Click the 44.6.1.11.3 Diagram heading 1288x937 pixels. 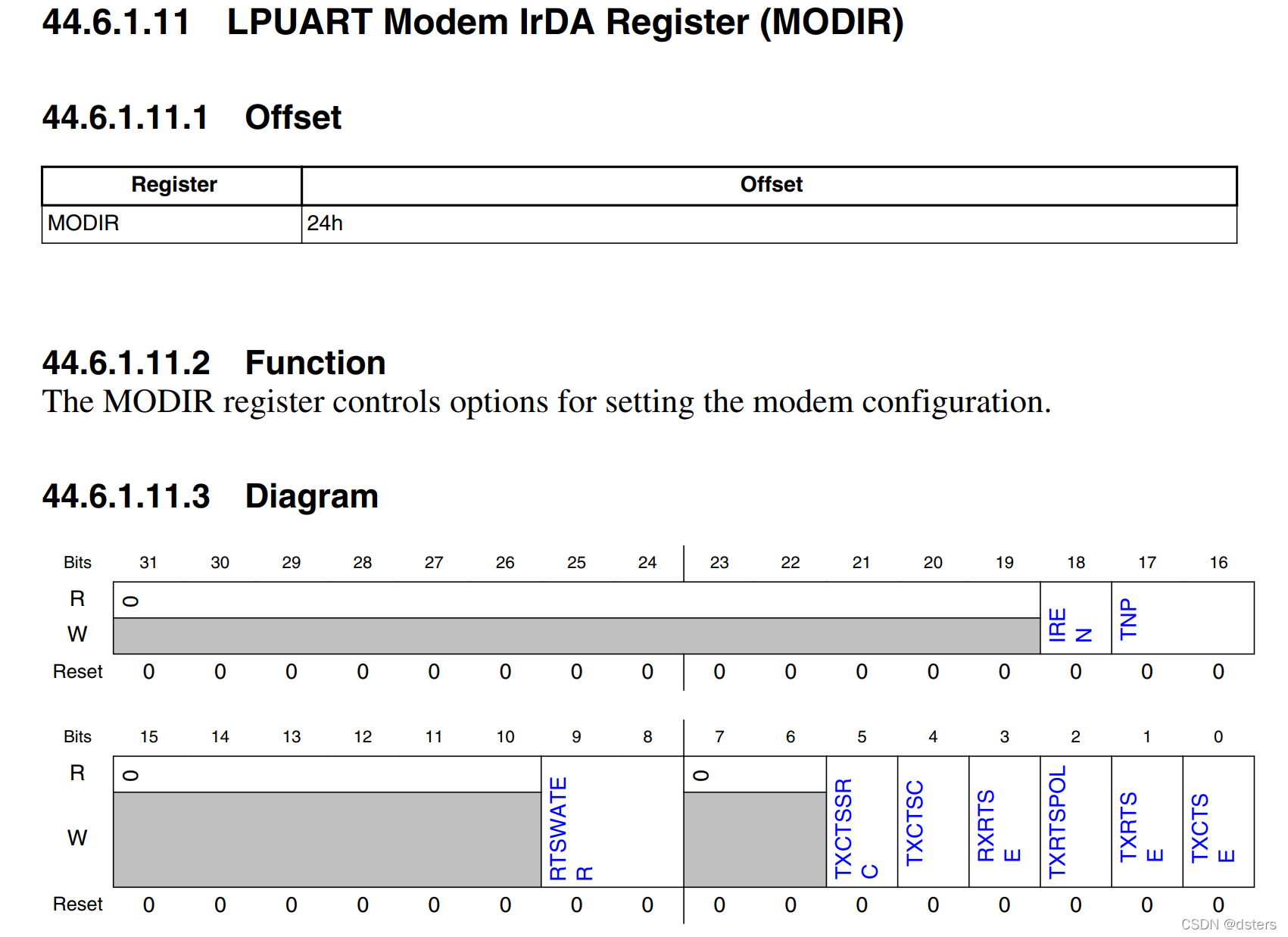210,496
